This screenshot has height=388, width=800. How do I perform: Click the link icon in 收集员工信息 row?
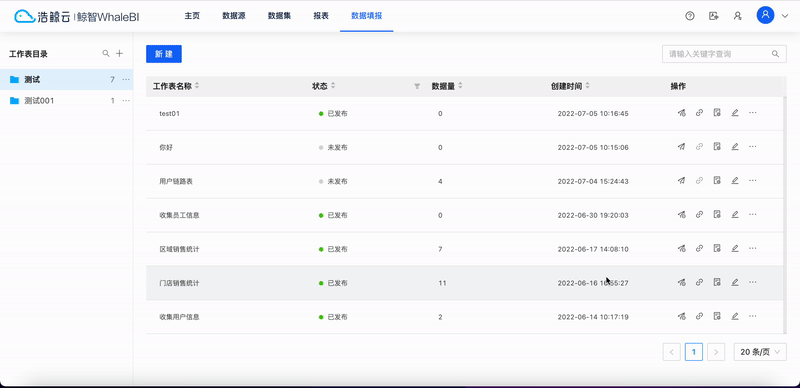click(699, 214)
